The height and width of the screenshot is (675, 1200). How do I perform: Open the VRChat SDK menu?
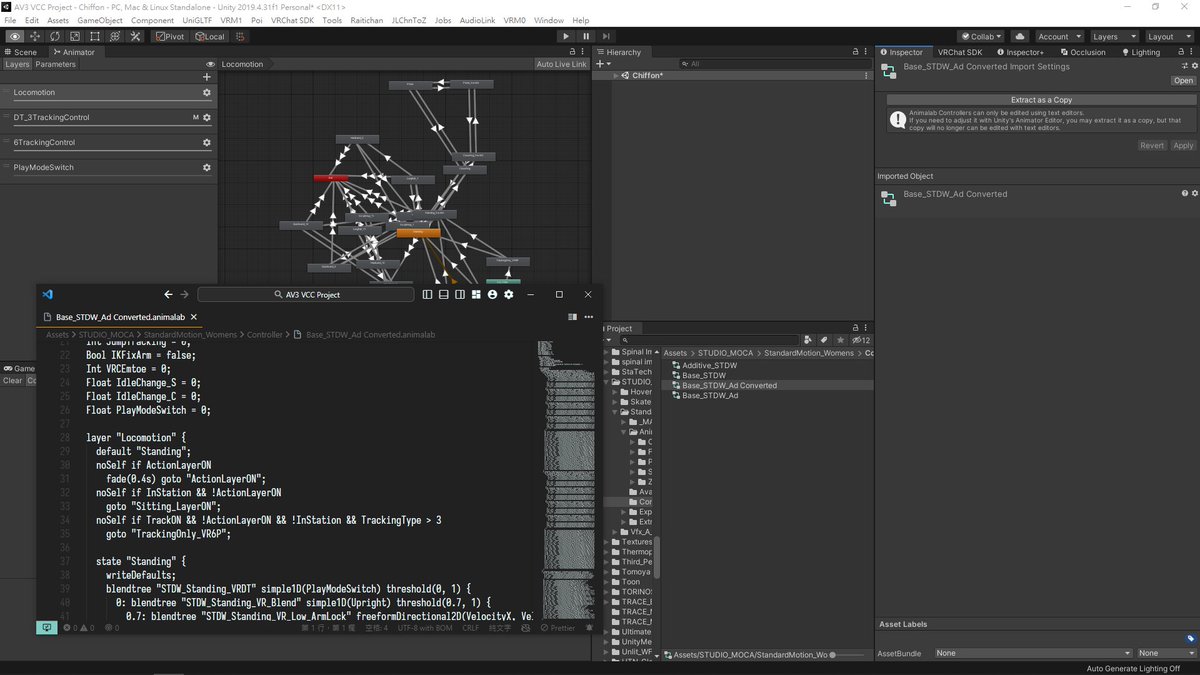click(x=292, y=20)
